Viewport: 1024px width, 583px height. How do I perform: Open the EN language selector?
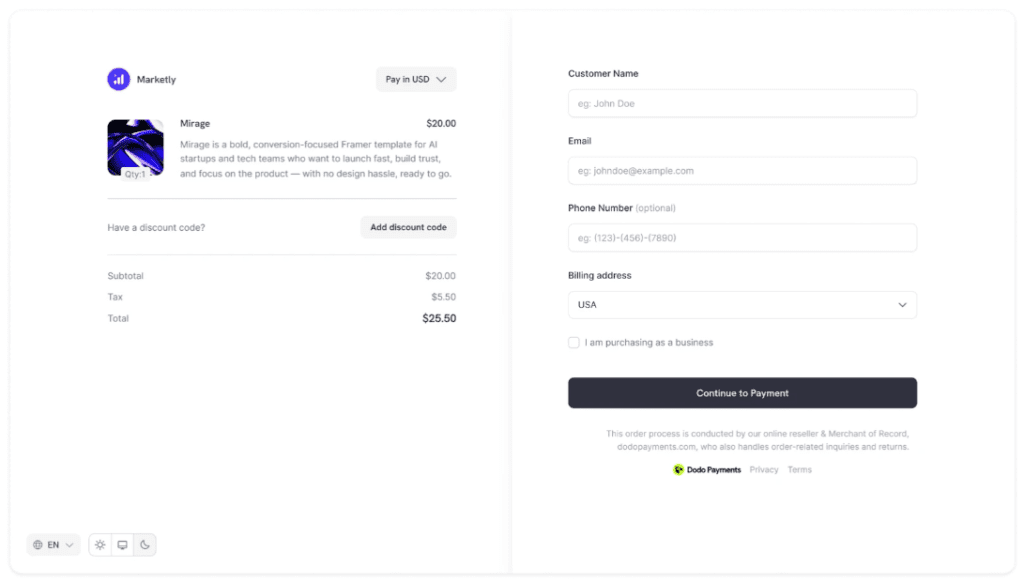coord(54,545)
